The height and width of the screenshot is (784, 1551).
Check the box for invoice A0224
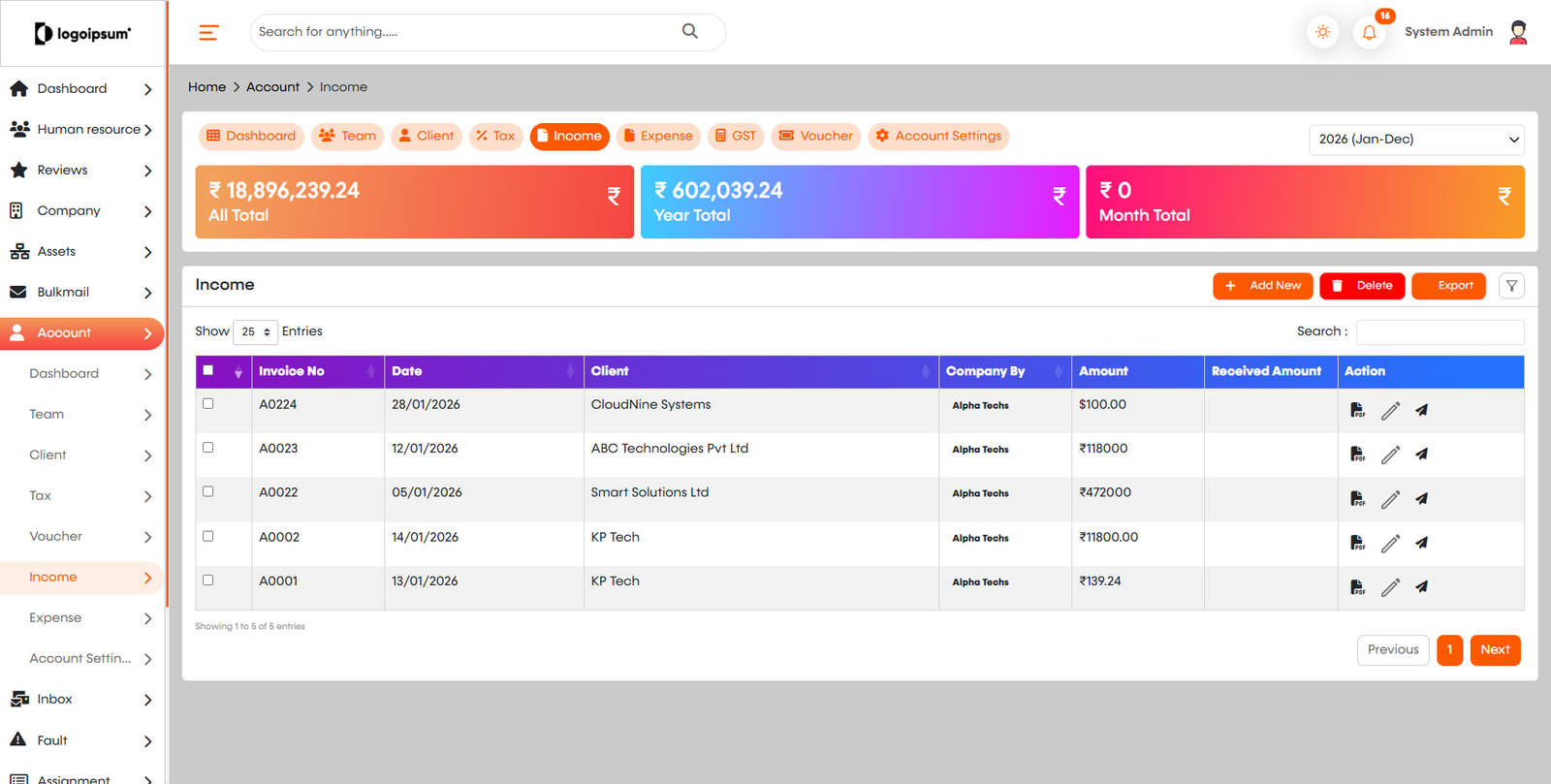click(207, 403)
